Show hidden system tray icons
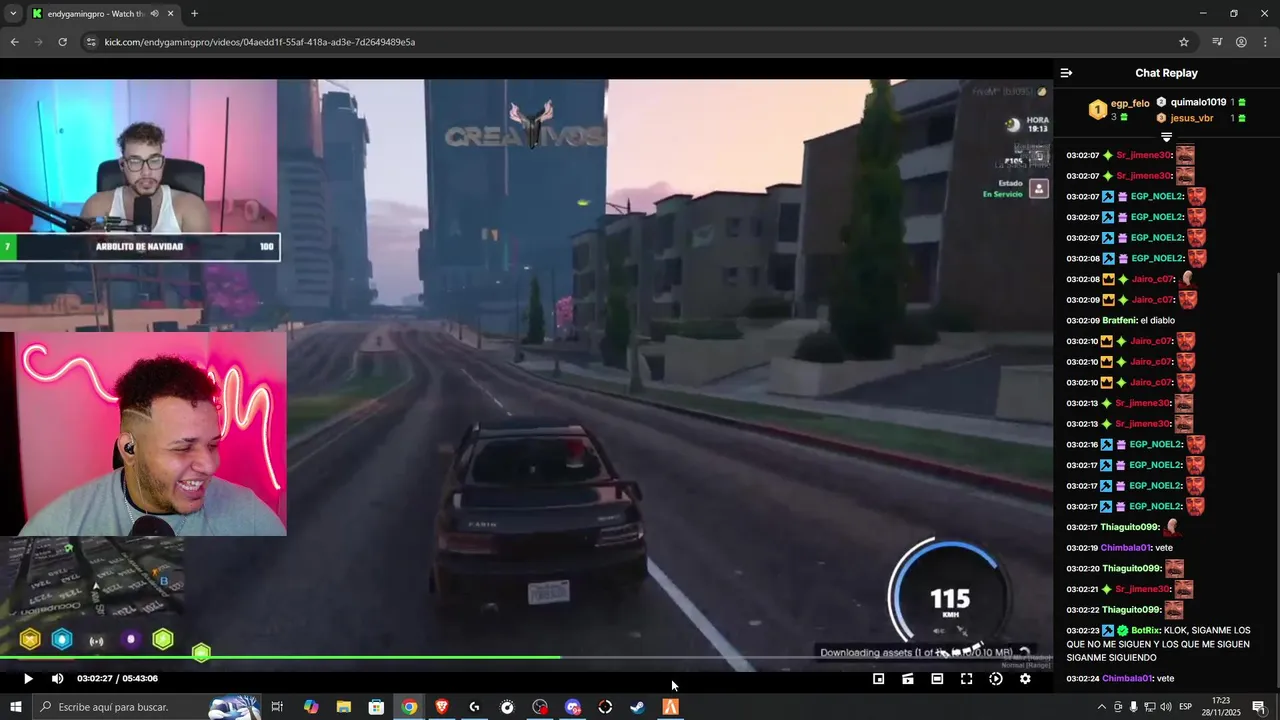Viewport: 1280px width, 720px height. pyautogui.click(x=1102, y=707)
